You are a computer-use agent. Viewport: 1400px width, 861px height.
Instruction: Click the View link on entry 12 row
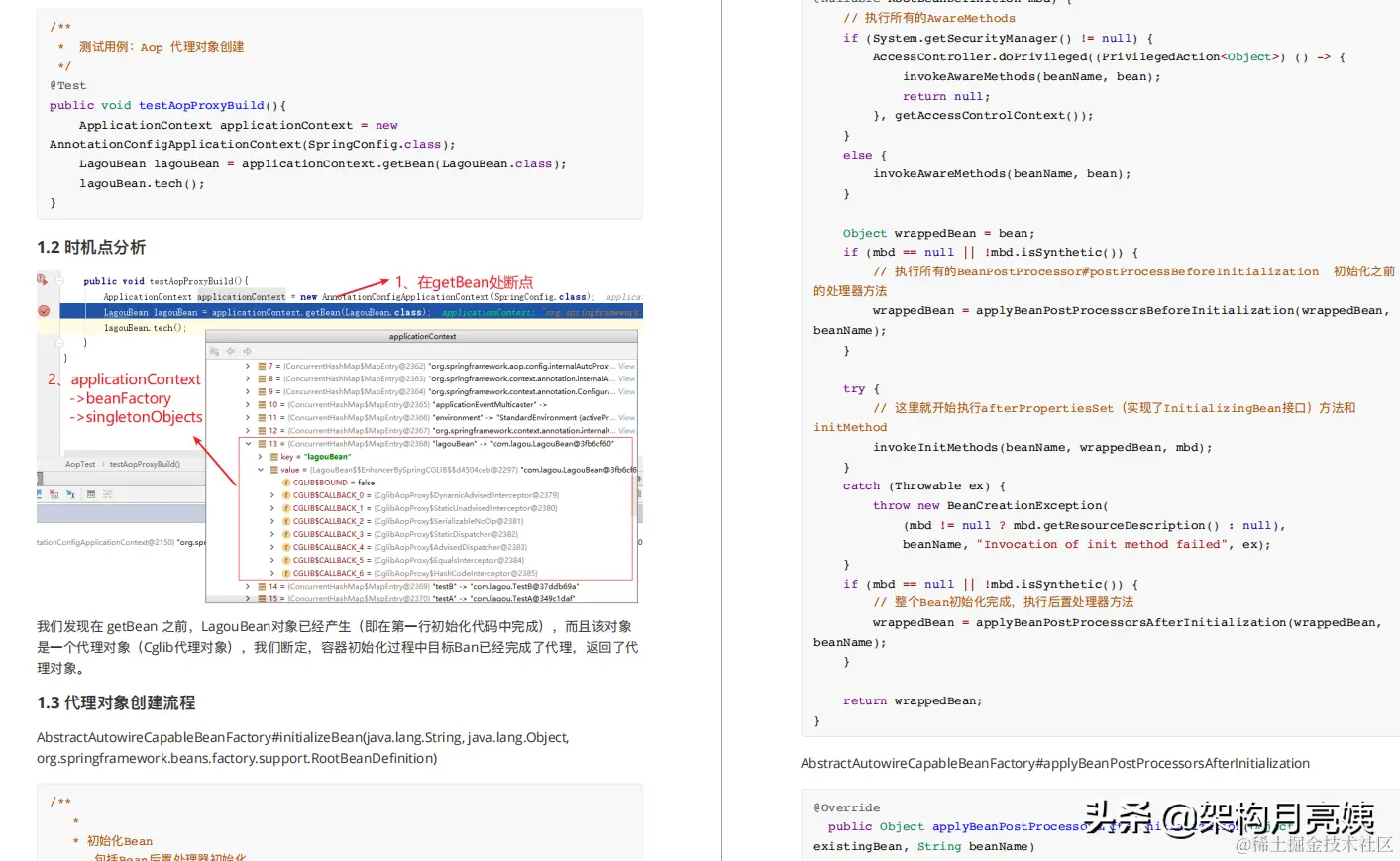click(626, 430)
